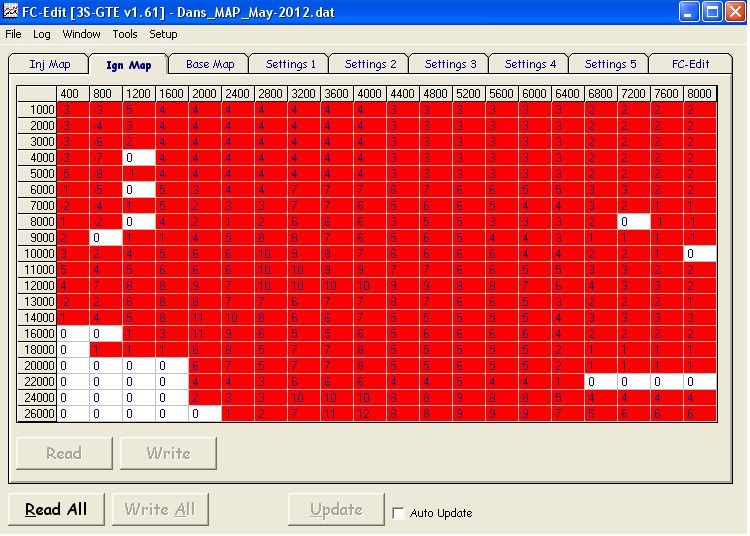
Task: Enable the Auto Update checkbox
Action: coord(399,513)
